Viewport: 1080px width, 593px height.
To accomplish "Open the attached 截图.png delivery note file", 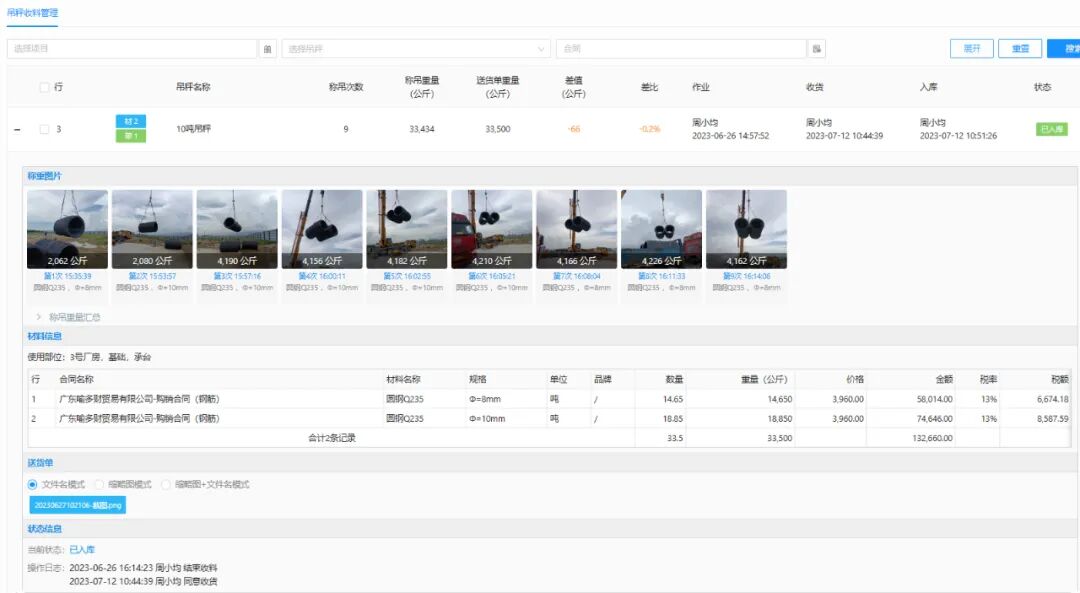I will coord(77,505).
